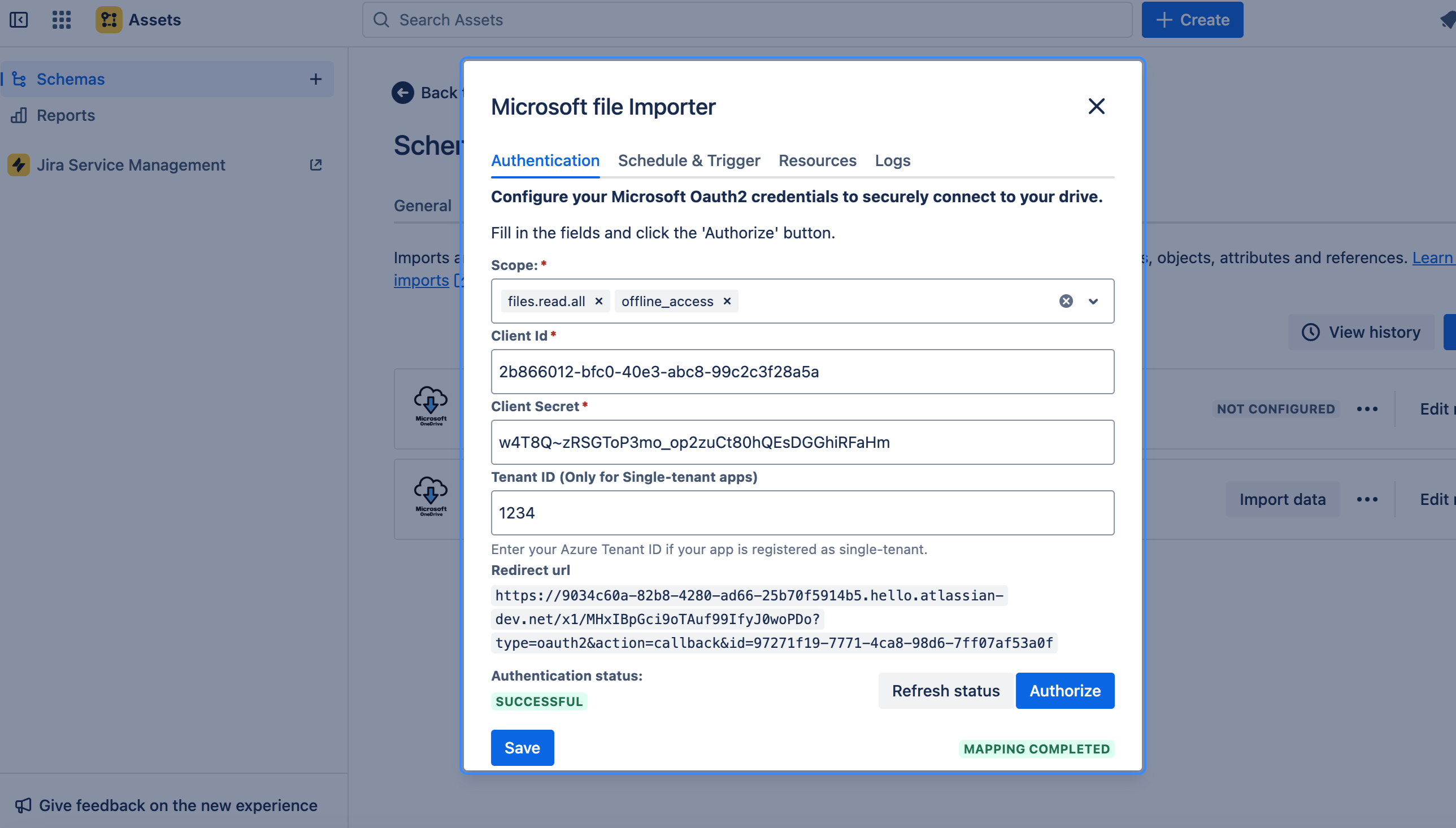The image size is (1456, 828).
Task: Select the Reports chart icon in sidebar
Action: tap(19, 115)
